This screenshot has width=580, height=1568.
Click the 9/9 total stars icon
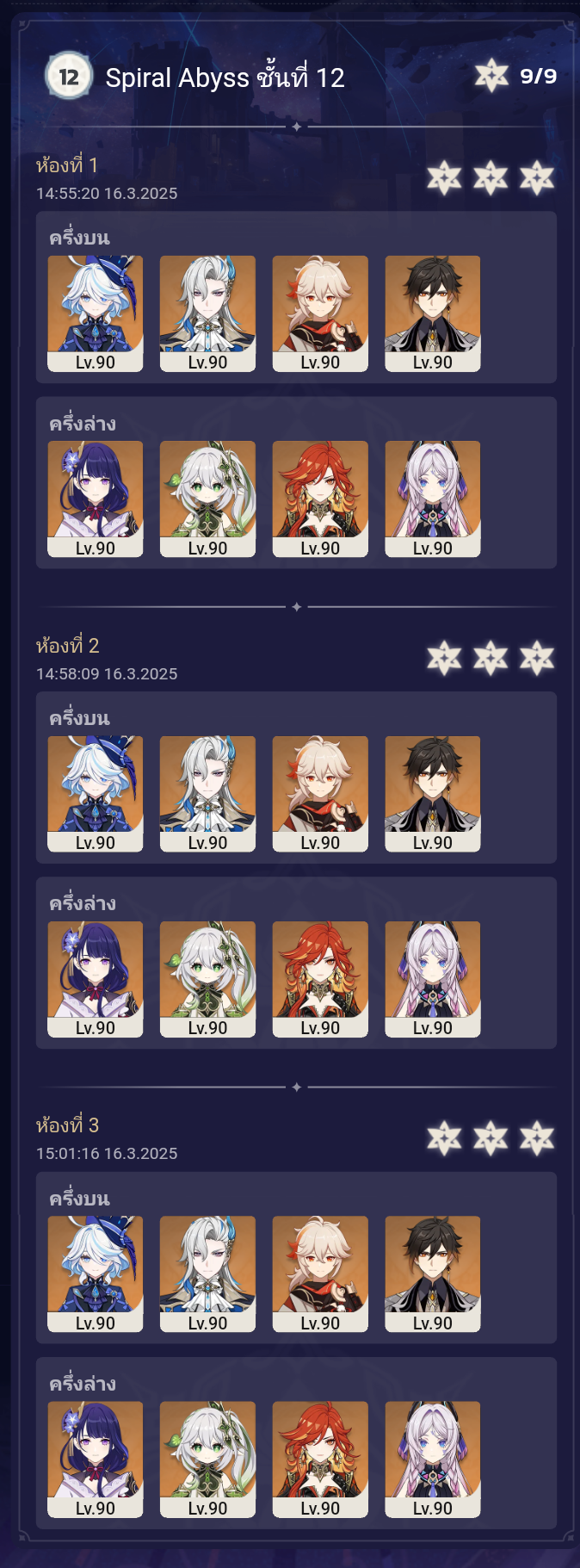tap(492, 77)
